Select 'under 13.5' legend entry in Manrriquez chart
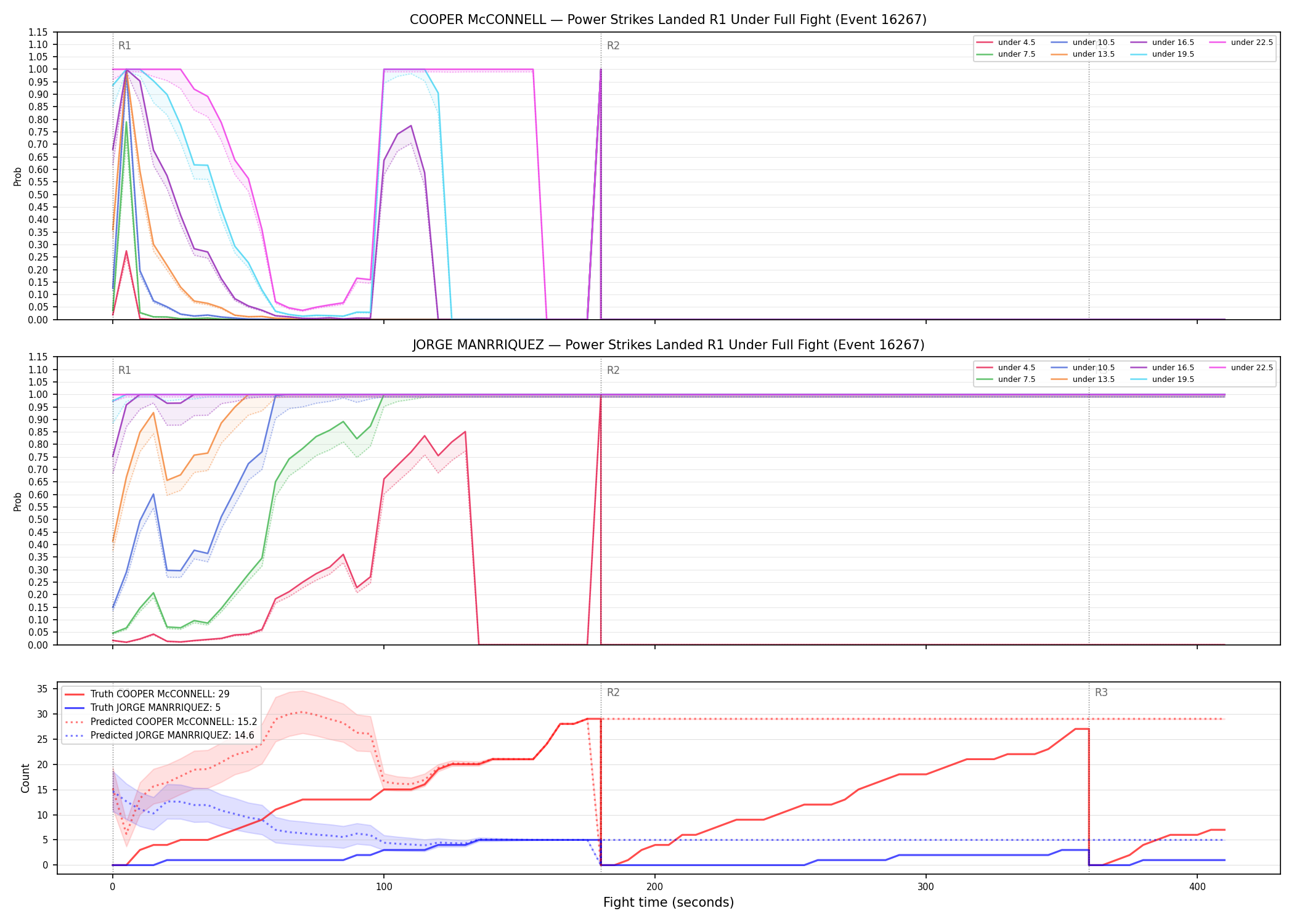The image size is (1294, 924). click(x=1083, y=379)
